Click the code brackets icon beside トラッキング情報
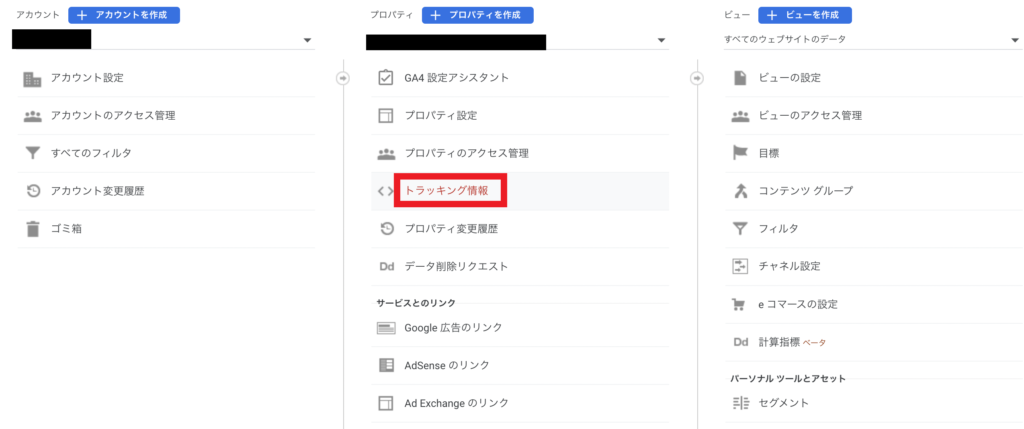This screenshot has width=1024, height=429. coord(385,191)
